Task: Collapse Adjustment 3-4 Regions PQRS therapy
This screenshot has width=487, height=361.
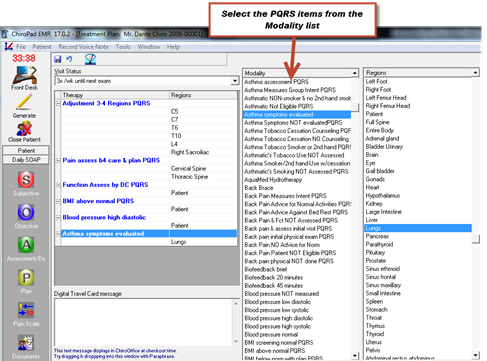Action: 58,104
